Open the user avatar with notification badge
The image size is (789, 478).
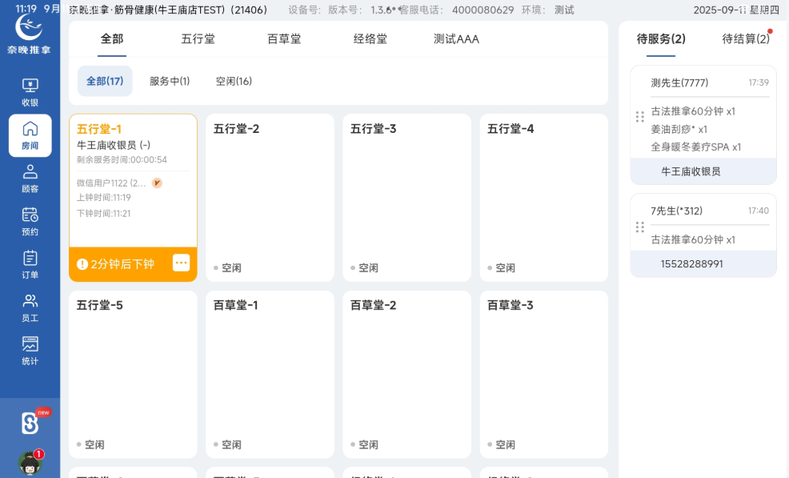coord(30,462)
